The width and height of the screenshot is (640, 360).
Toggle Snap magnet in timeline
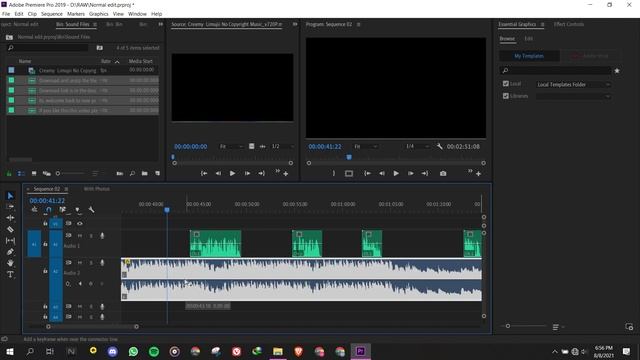[49, 210]
